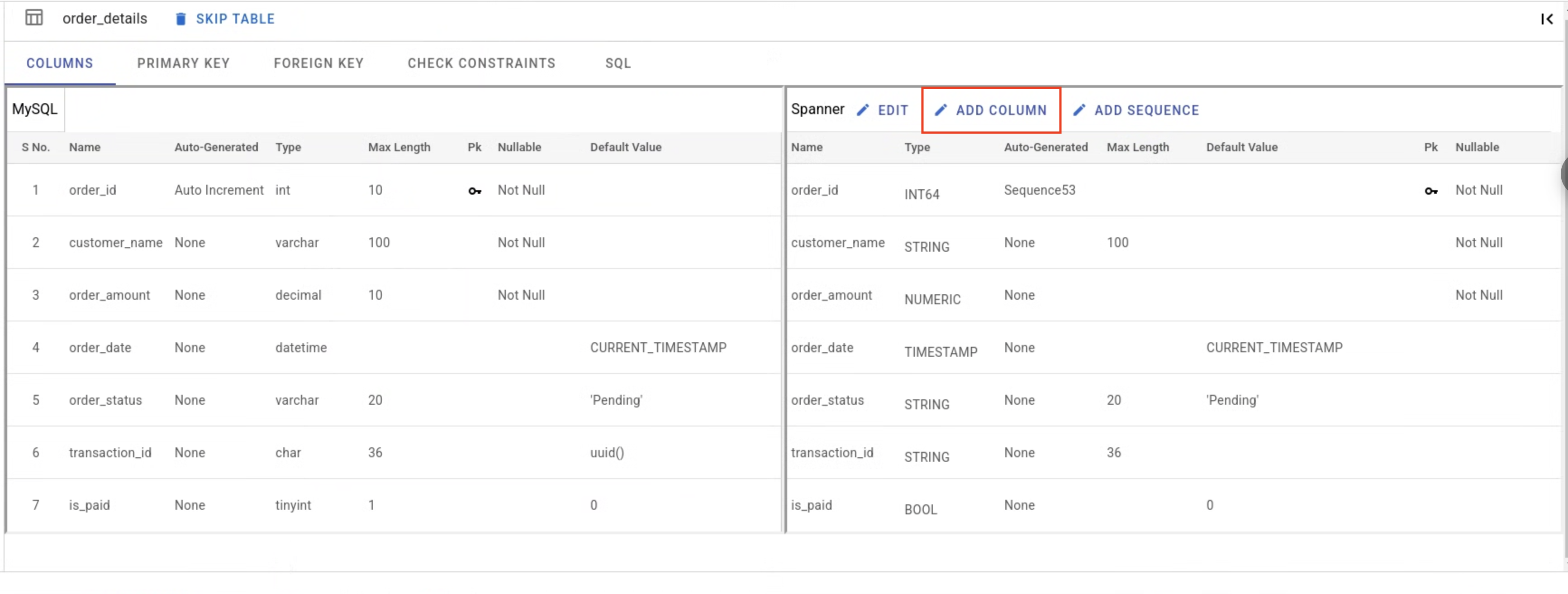Collapse panel with the arrow-bar icon

click(1547, 19)
